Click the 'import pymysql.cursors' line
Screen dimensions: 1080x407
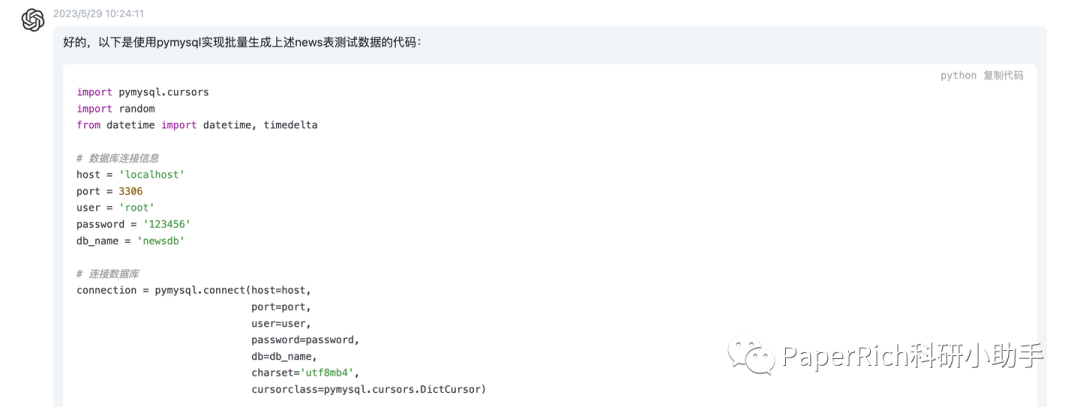[x=142, y=92]
